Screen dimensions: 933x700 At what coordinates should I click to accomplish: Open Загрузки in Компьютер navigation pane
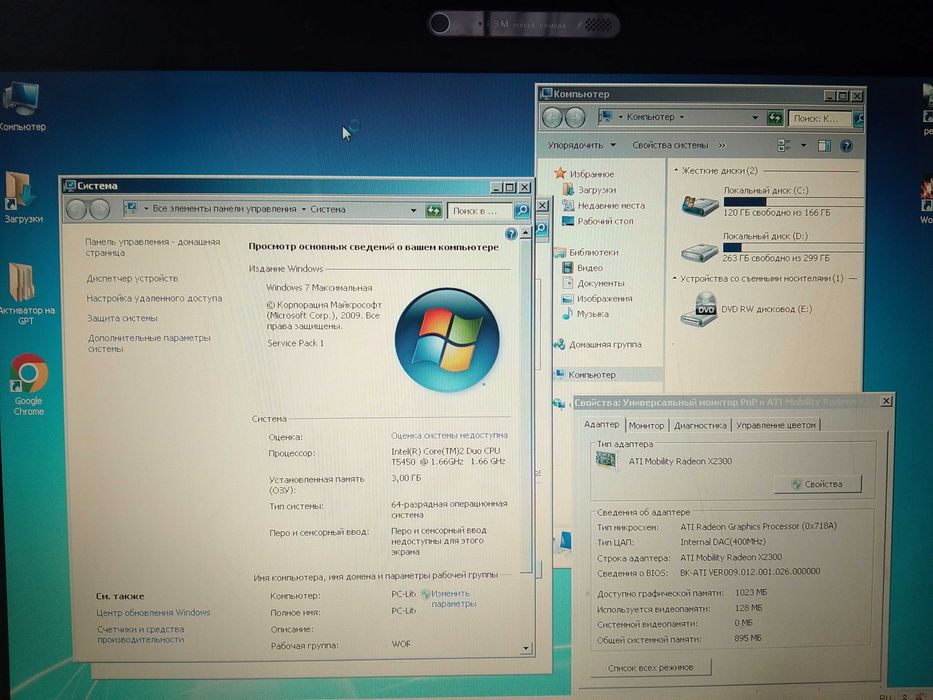pyautogui.click(x=590, y=190)
